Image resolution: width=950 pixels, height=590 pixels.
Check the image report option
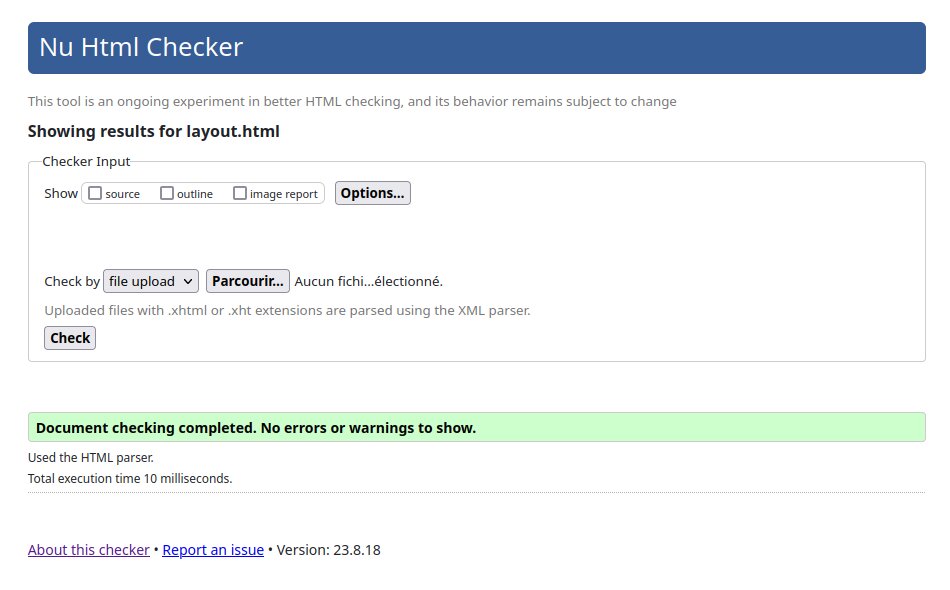240,193
